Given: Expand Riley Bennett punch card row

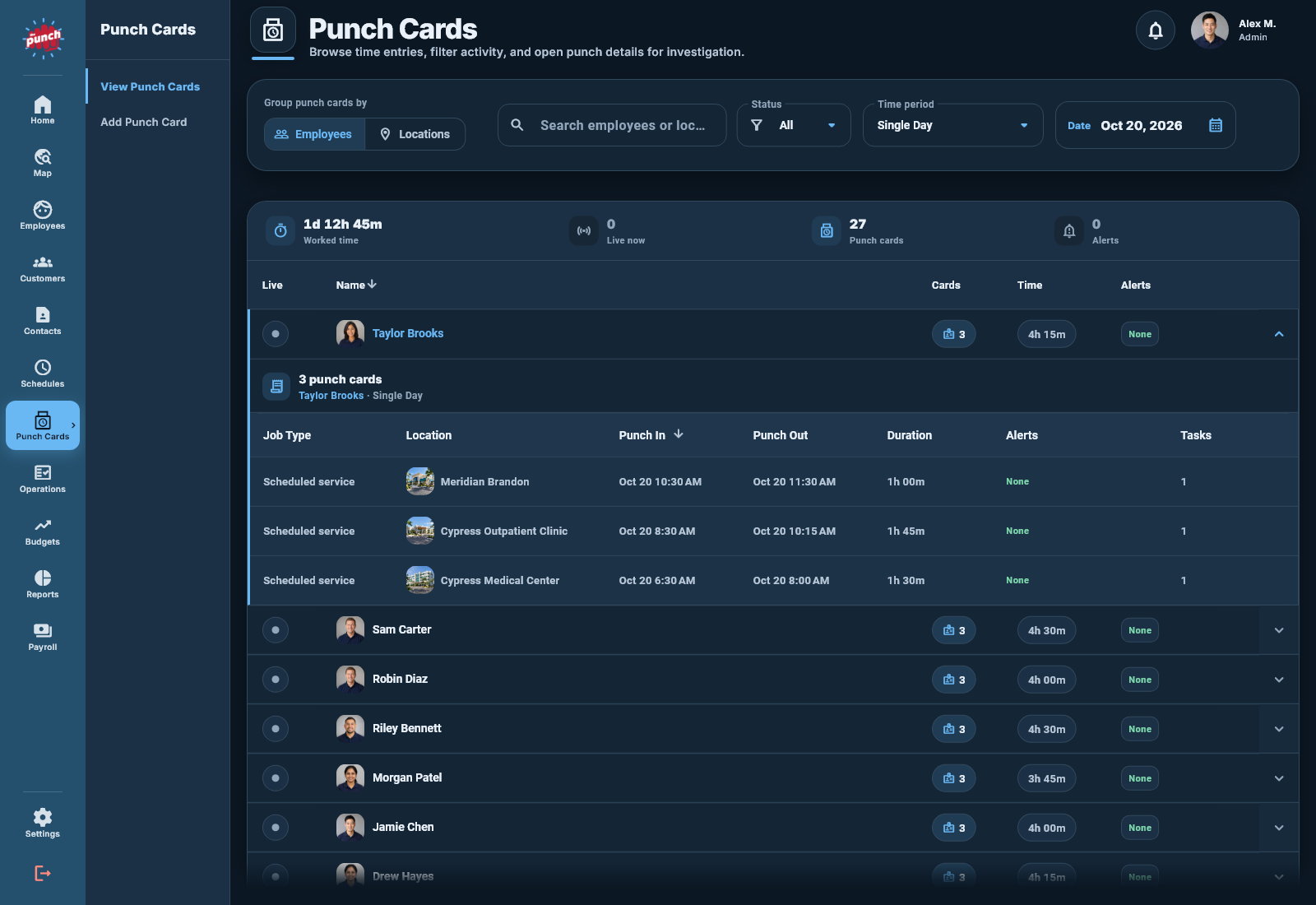Looking at the screenshot, I should click(x=1279, y=729).
